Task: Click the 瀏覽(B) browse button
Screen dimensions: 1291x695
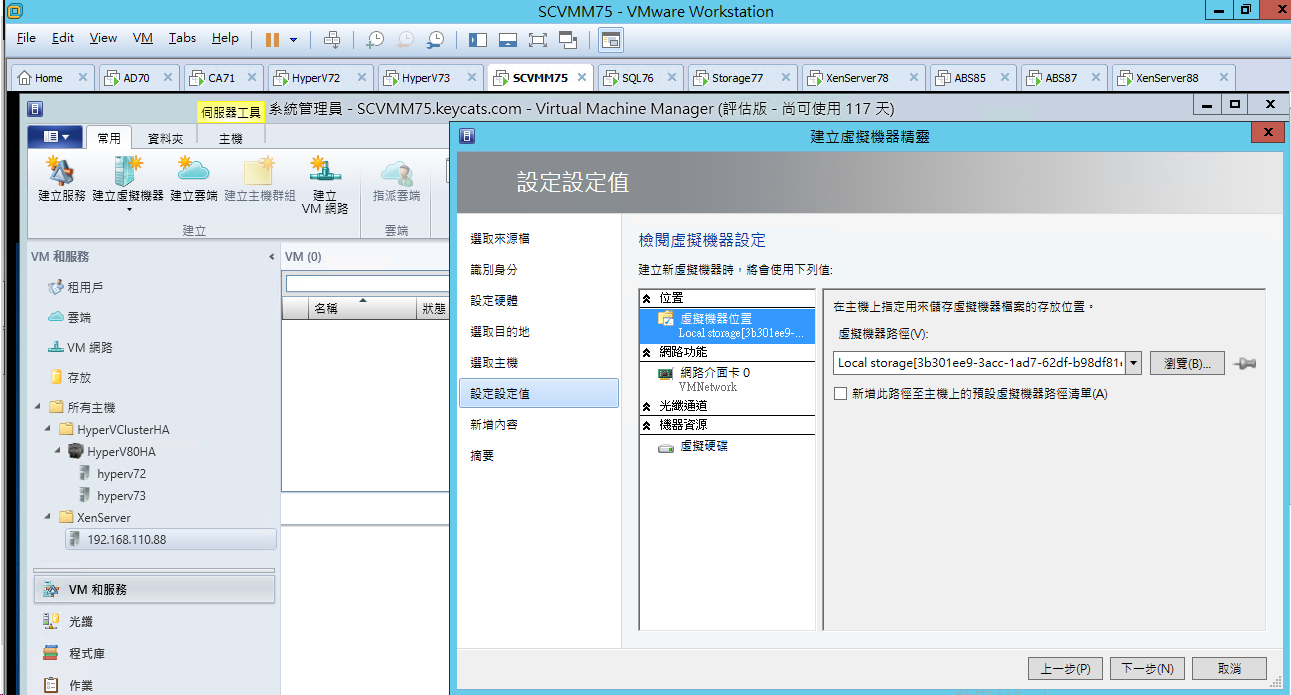Action: pyautogui.click(x=1187, y=363)
